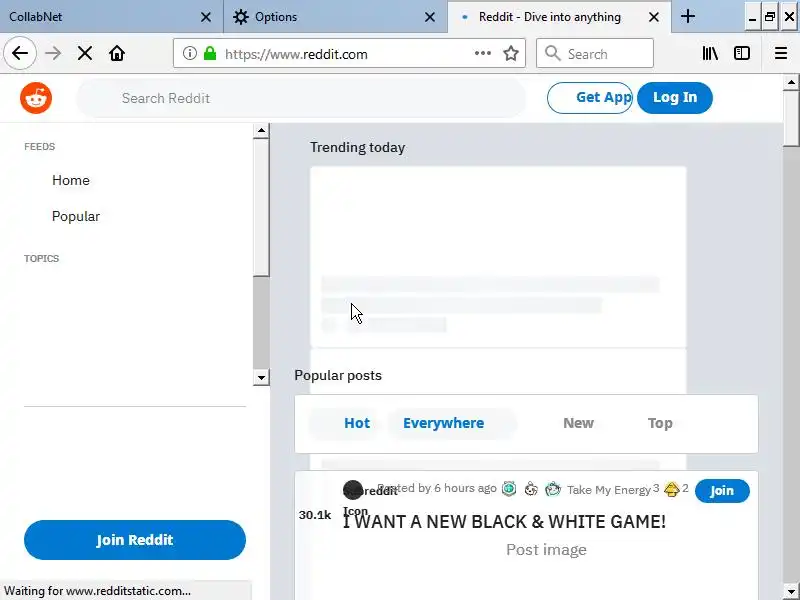
Task: Click the 6 hours ago timestamp
Action: pos(465,488)
